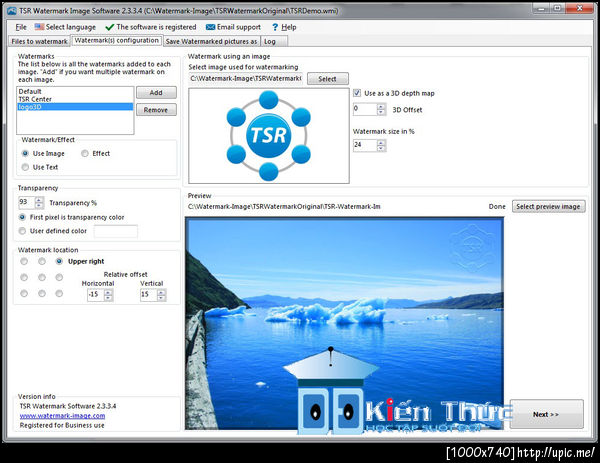Increase Vertical offset with up arrow

coord(162,292)
